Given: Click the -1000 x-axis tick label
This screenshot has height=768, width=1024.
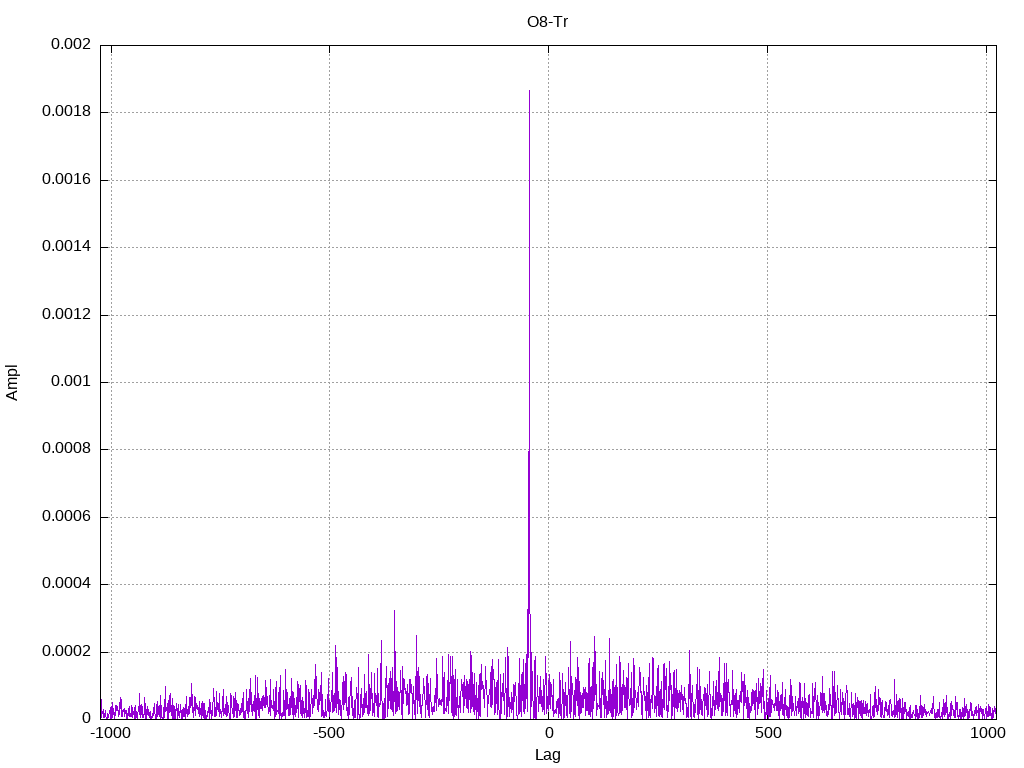Looking at the screenshot, I should coord(110,733).
